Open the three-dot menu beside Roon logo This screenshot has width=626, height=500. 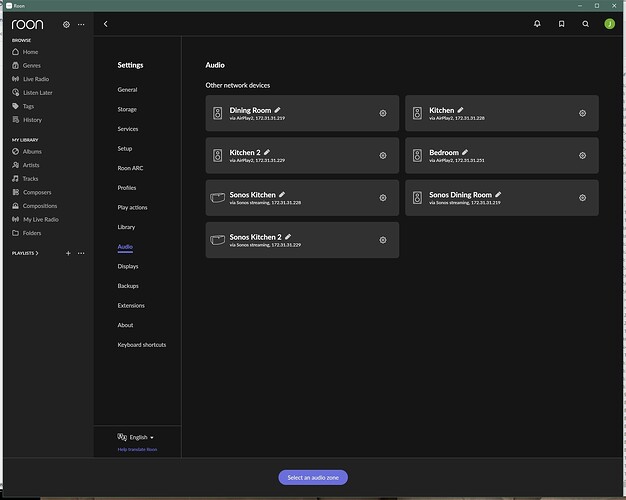(x=81, y=24)
